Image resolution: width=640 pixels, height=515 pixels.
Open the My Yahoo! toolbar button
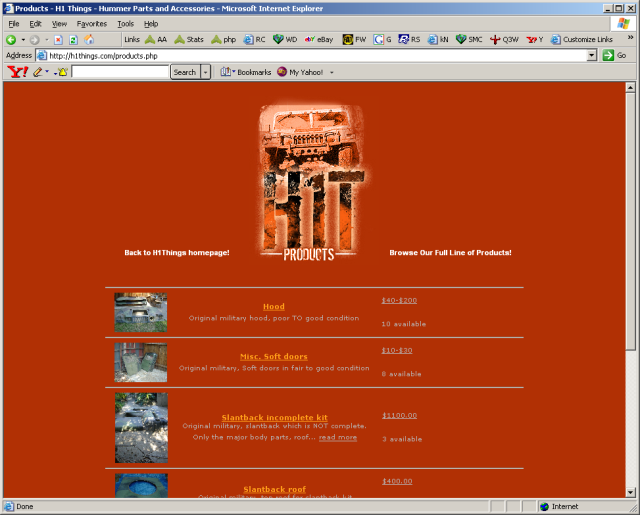(300, 72)
